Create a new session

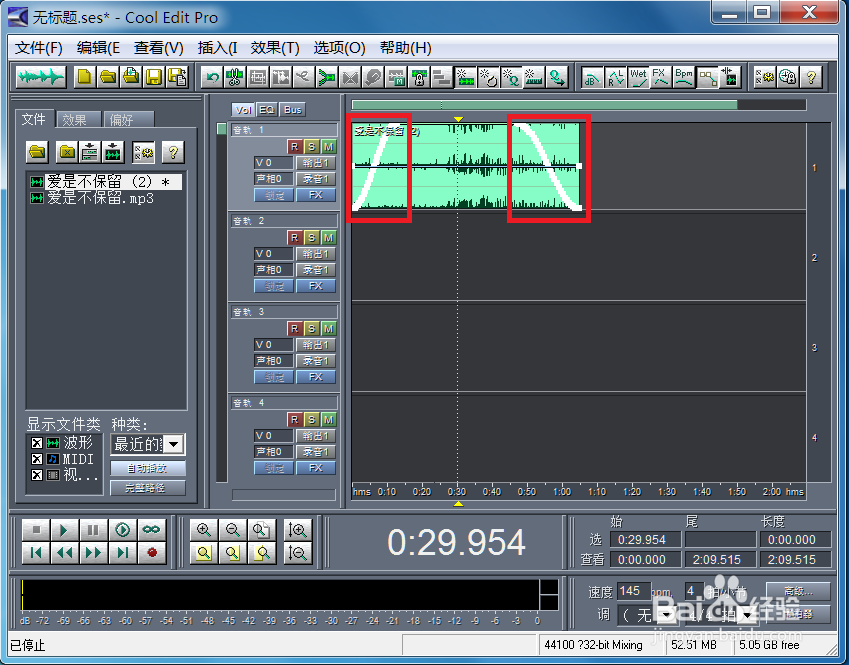pyautogui.click(x=84, y=77)
